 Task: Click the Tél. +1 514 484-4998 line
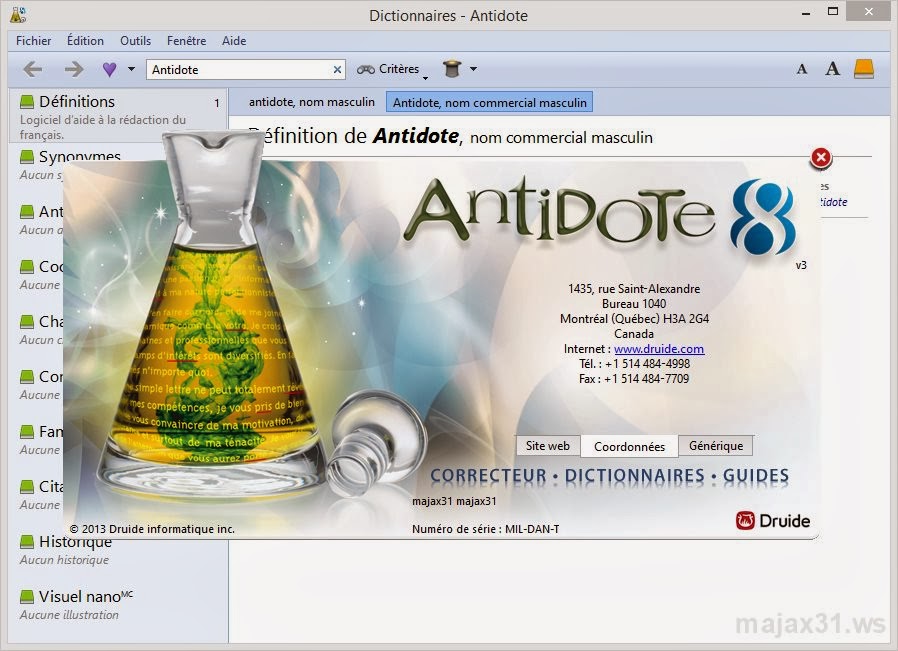(x=635, y=364)
